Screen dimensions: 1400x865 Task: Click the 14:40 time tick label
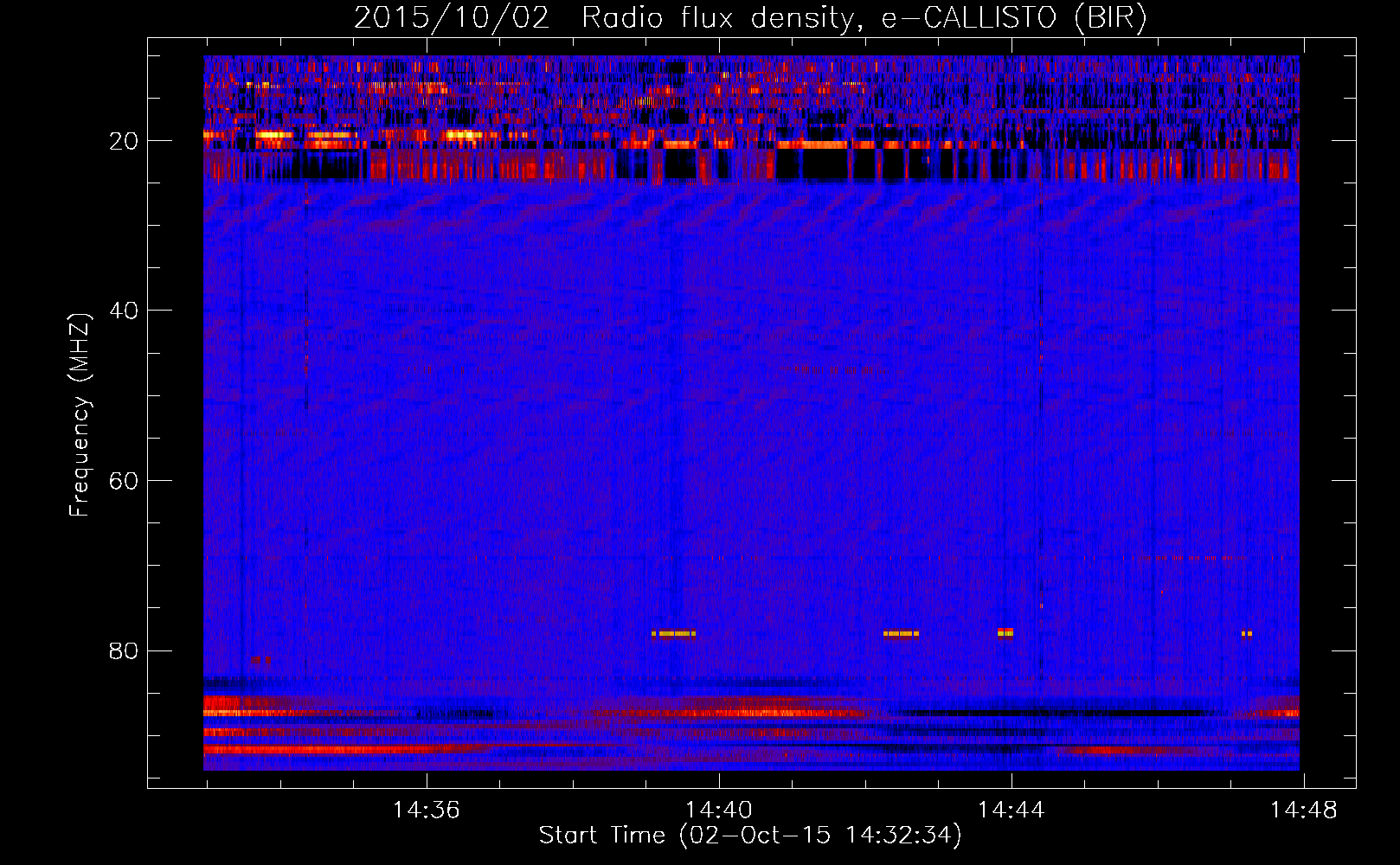click(x=718, y=810)
